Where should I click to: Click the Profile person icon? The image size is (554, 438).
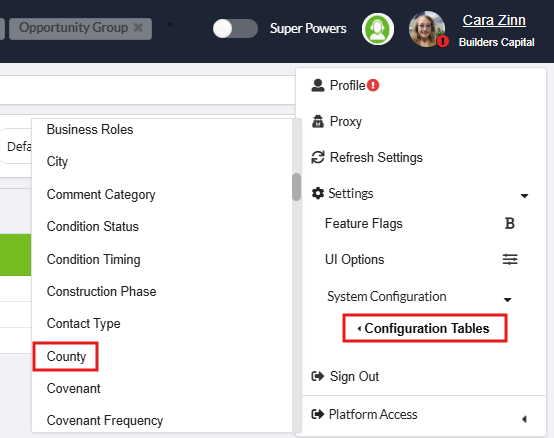click(x=318, y=85)
